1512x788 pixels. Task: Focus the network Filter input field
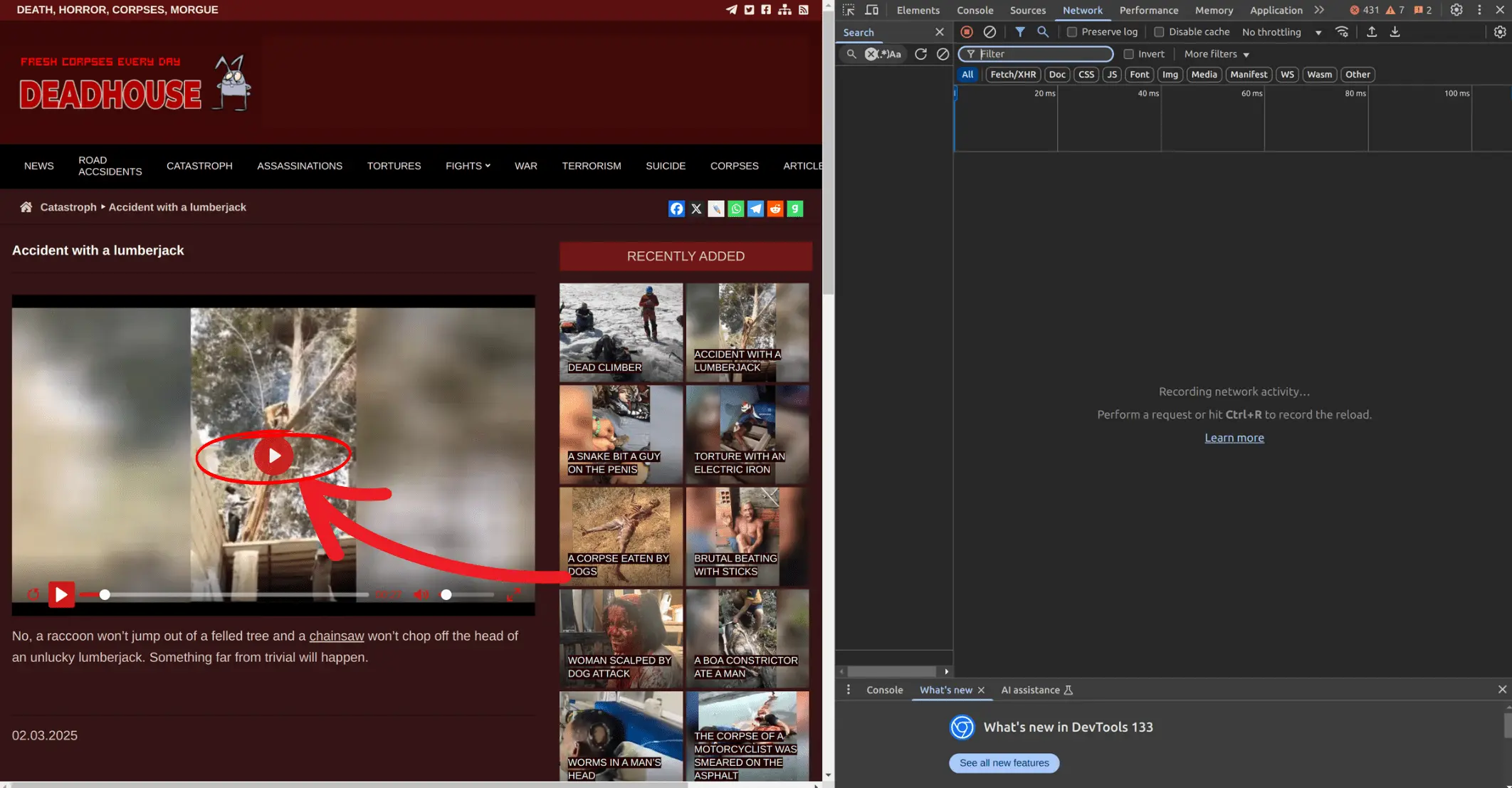tap(1036, 54)
